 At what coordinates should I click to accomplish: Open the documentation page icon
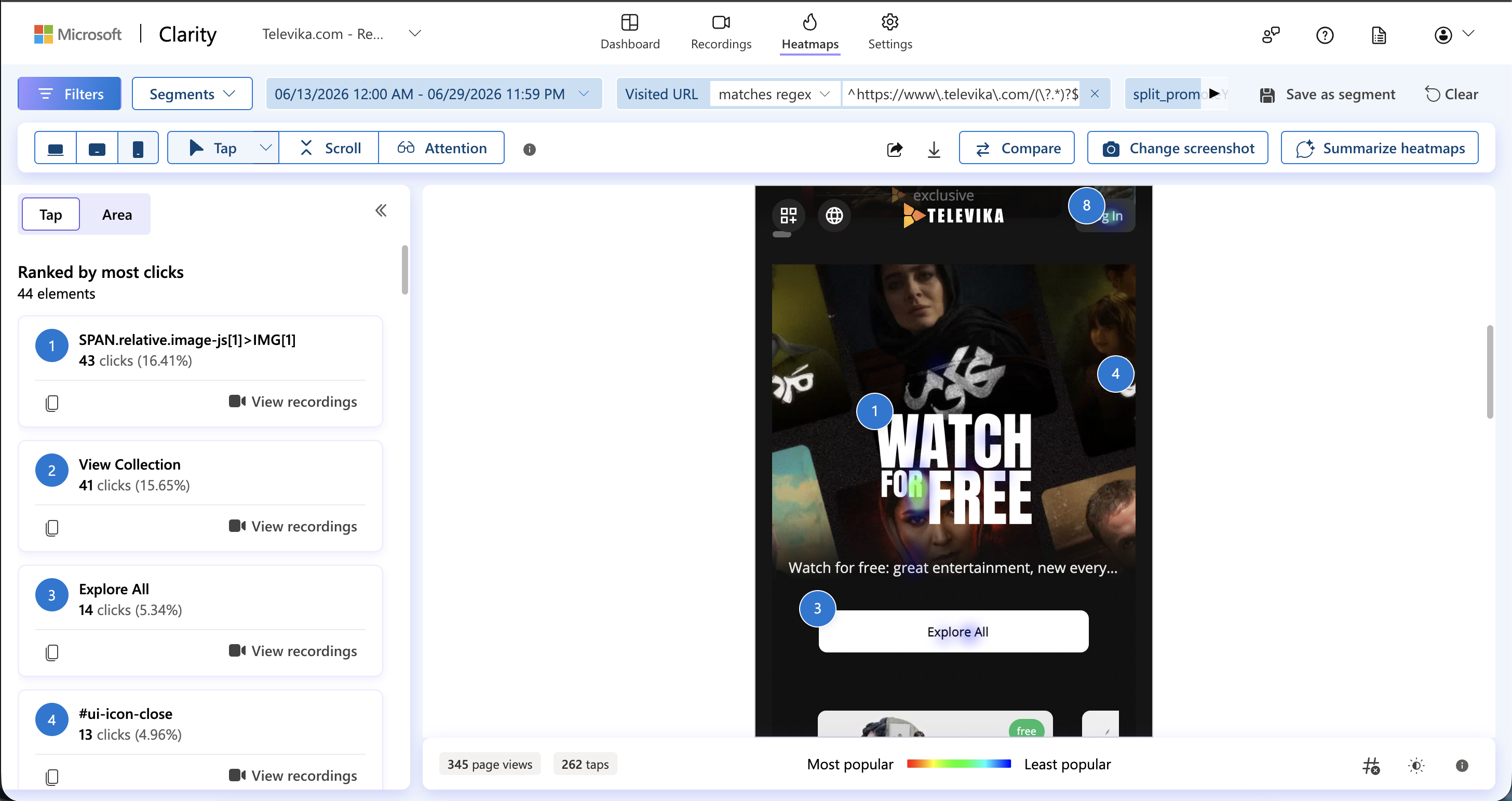tap(1379, 35)
